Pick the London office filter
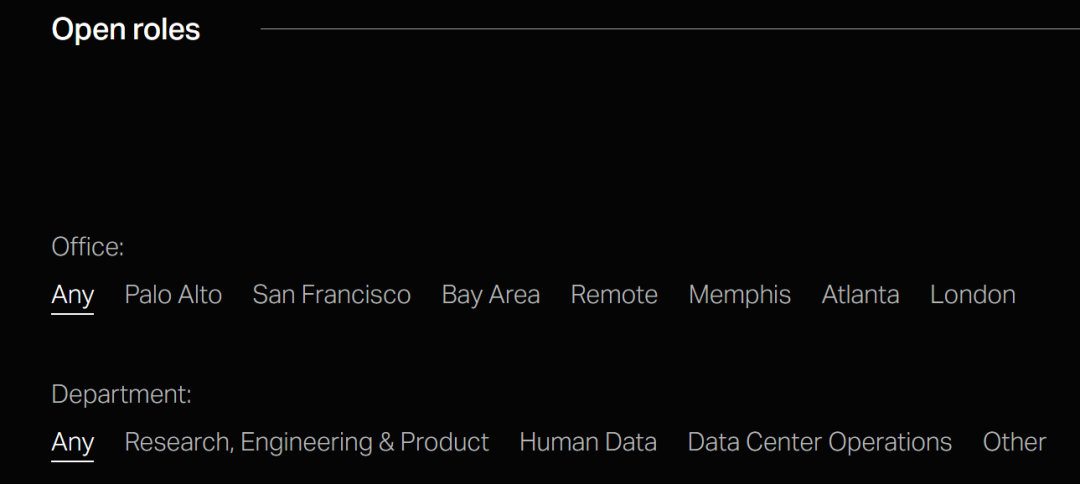 [972, 295]
